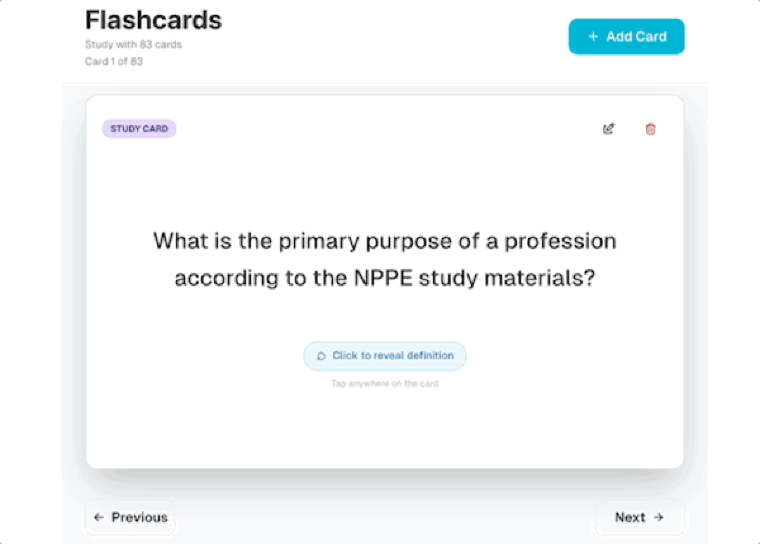Image resolution: width=760 pixels, height=544 pixels.
Task: Advance to the Next card
Action: (639, 517)
